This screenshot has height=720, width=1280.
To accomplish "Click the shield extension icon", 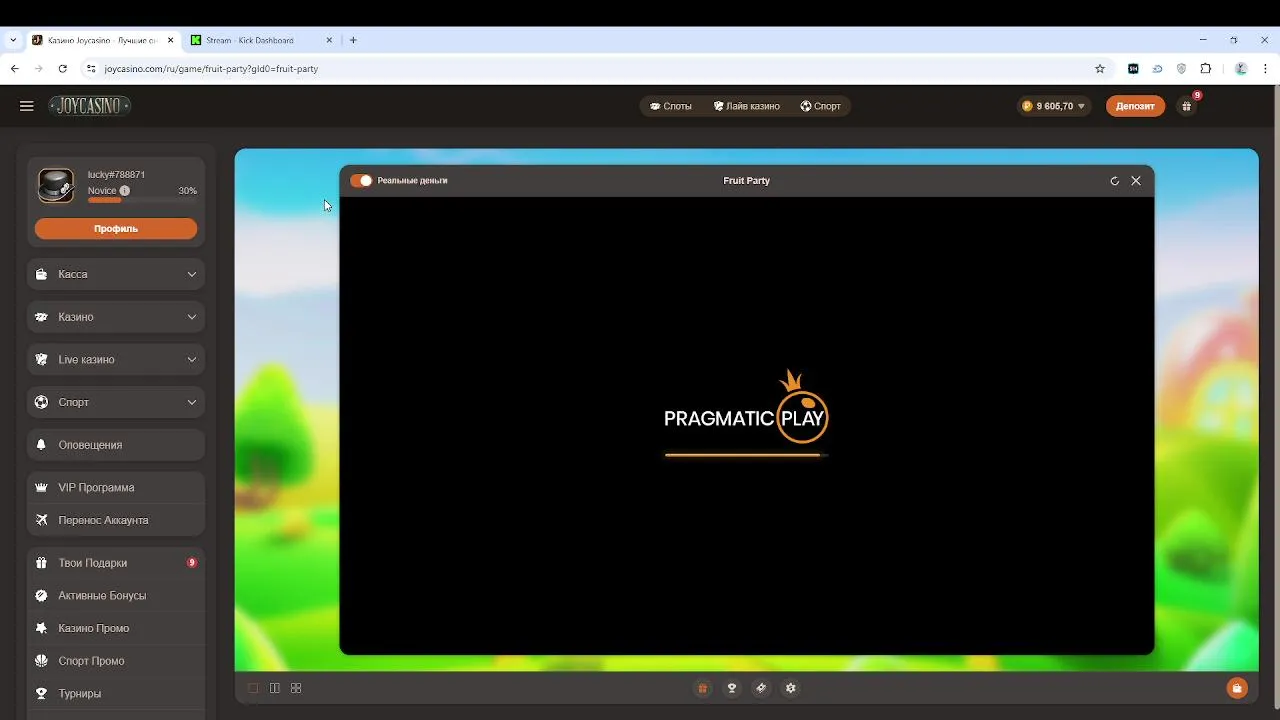I will pos(1181,69).
